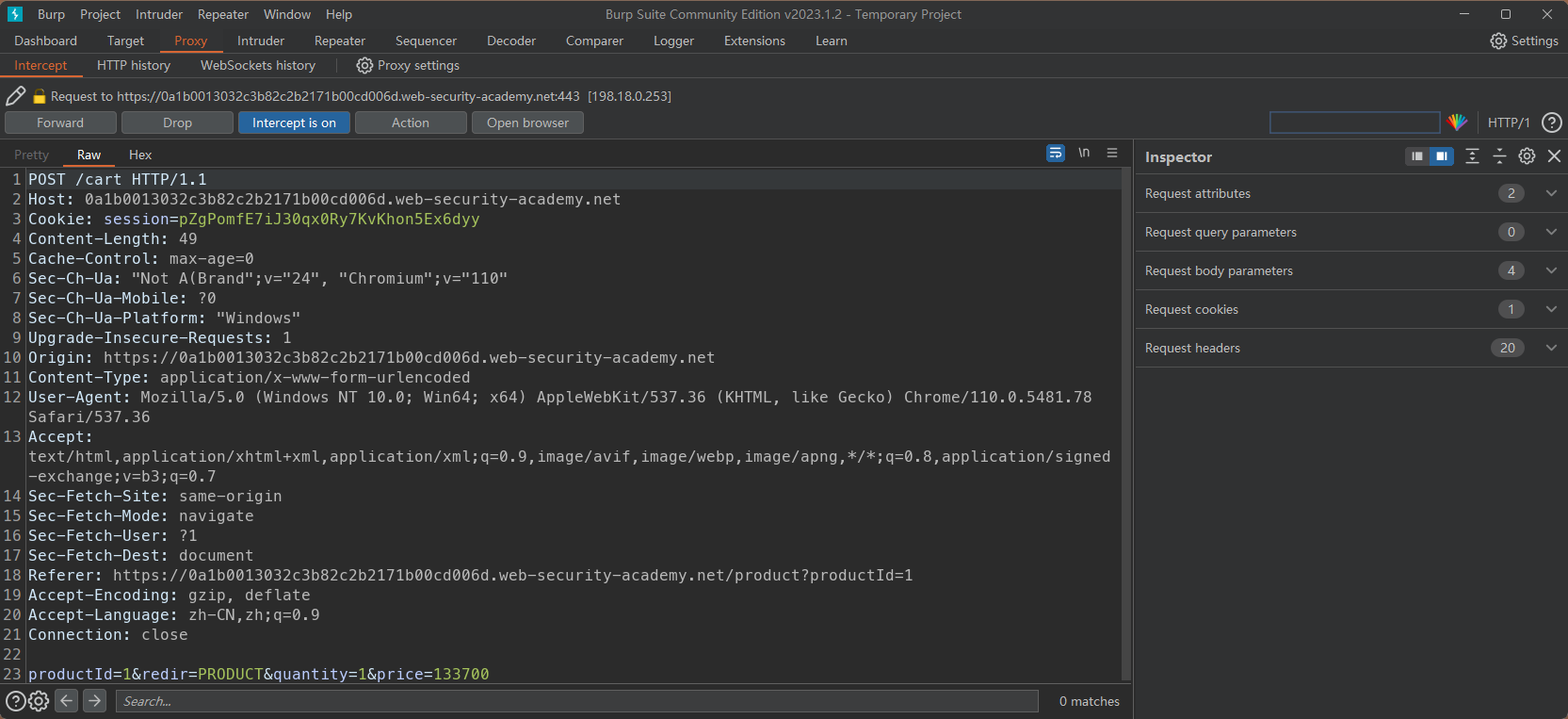This screenshot has width=1568, height=719.
Task: Click Open browser button
Action: click(x=527, y=123)
